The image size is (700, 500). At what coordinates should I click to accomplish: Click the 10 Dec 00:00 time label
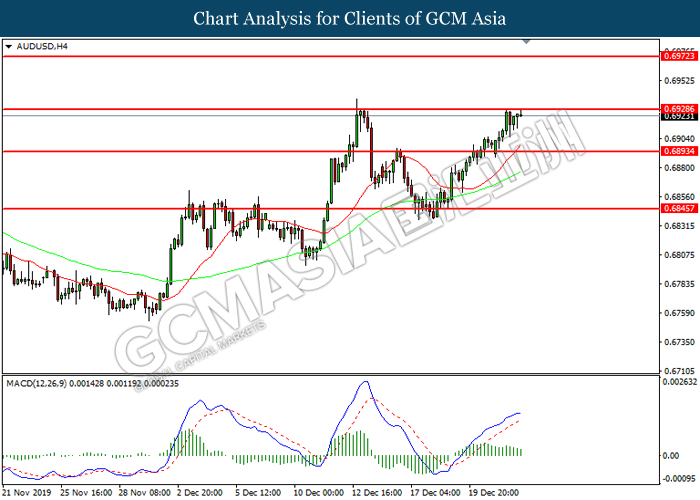click(x=319, y=493)
